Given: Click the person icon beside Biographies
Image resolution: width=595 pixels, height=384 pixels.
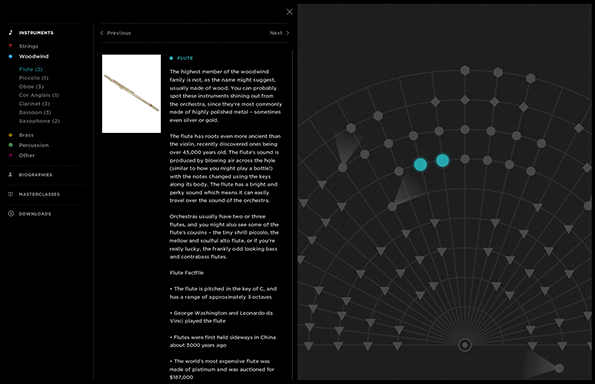Looking at the screenshot, I should pyautogui.click(x=11, y=175).
